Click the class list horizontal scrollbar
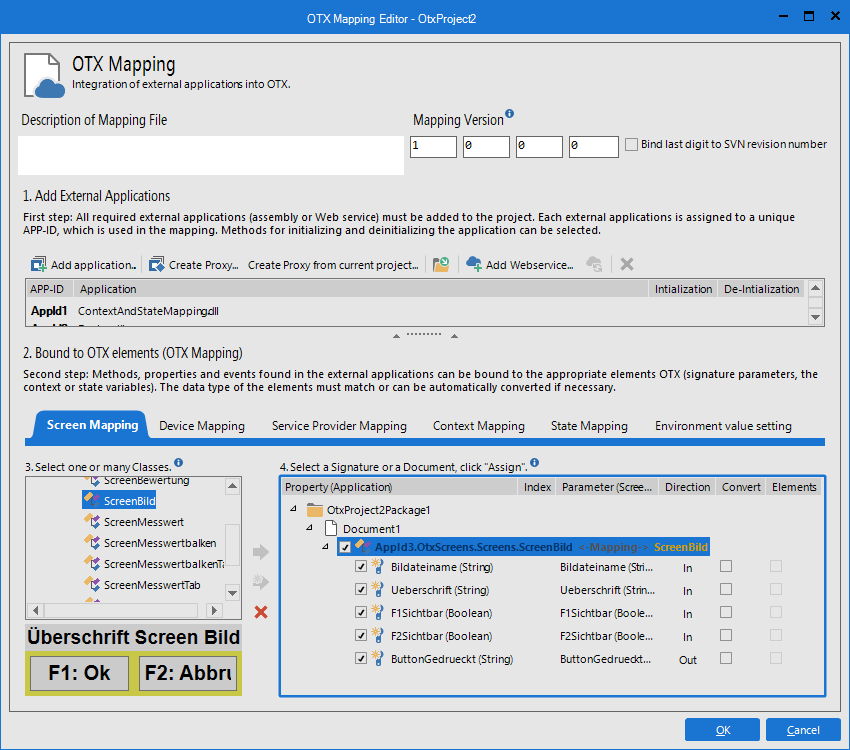 [125, 610]
